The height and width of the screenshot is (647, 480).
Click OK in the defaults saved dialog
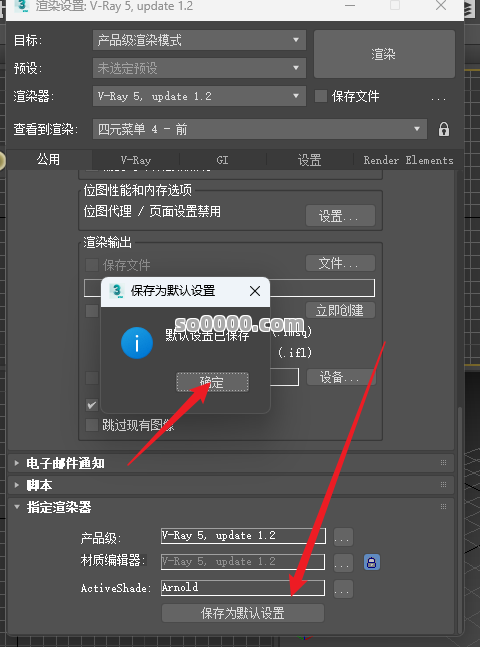213,382
